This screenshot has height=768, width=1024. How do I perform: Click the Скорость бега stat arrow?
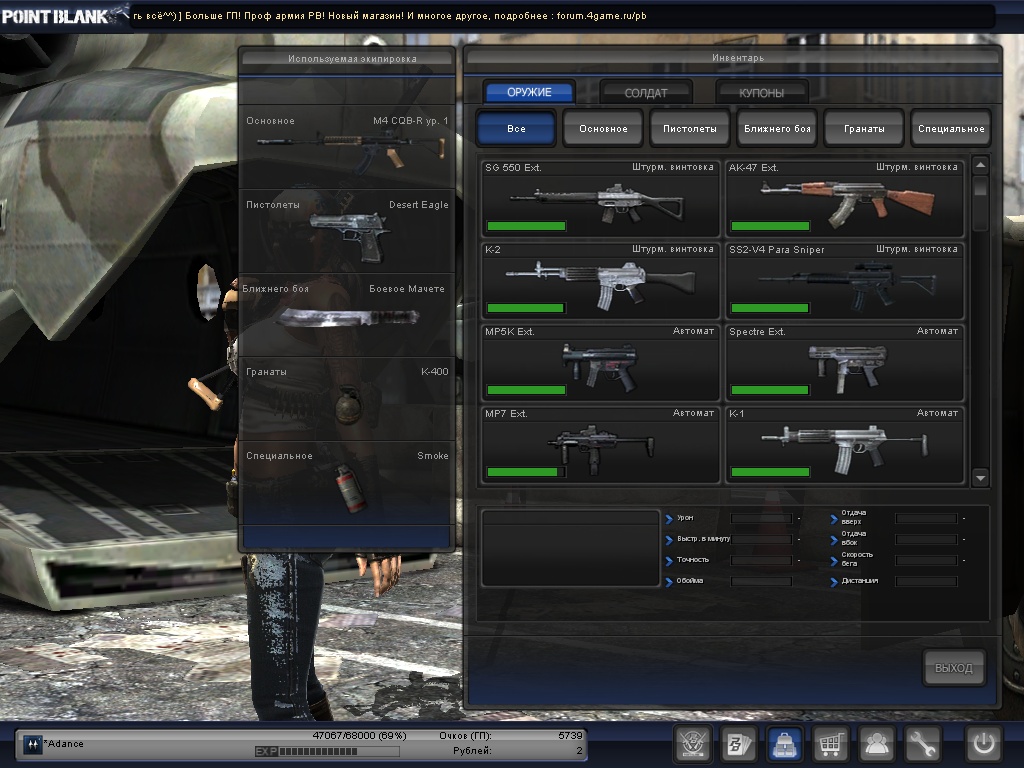pos(834,561)
